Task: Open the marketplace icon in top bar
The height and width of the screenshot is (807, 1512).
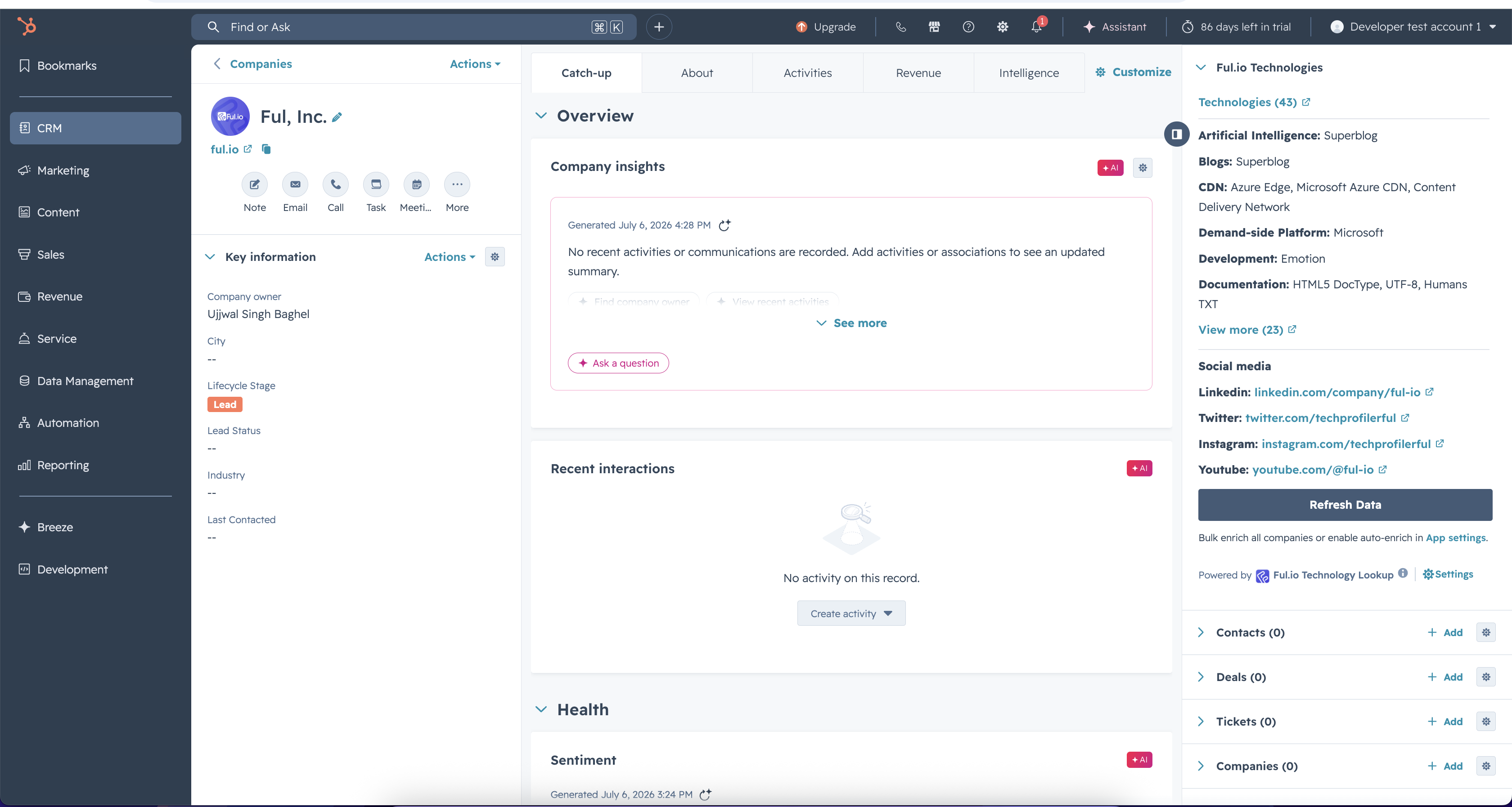Action: point(934,27)
